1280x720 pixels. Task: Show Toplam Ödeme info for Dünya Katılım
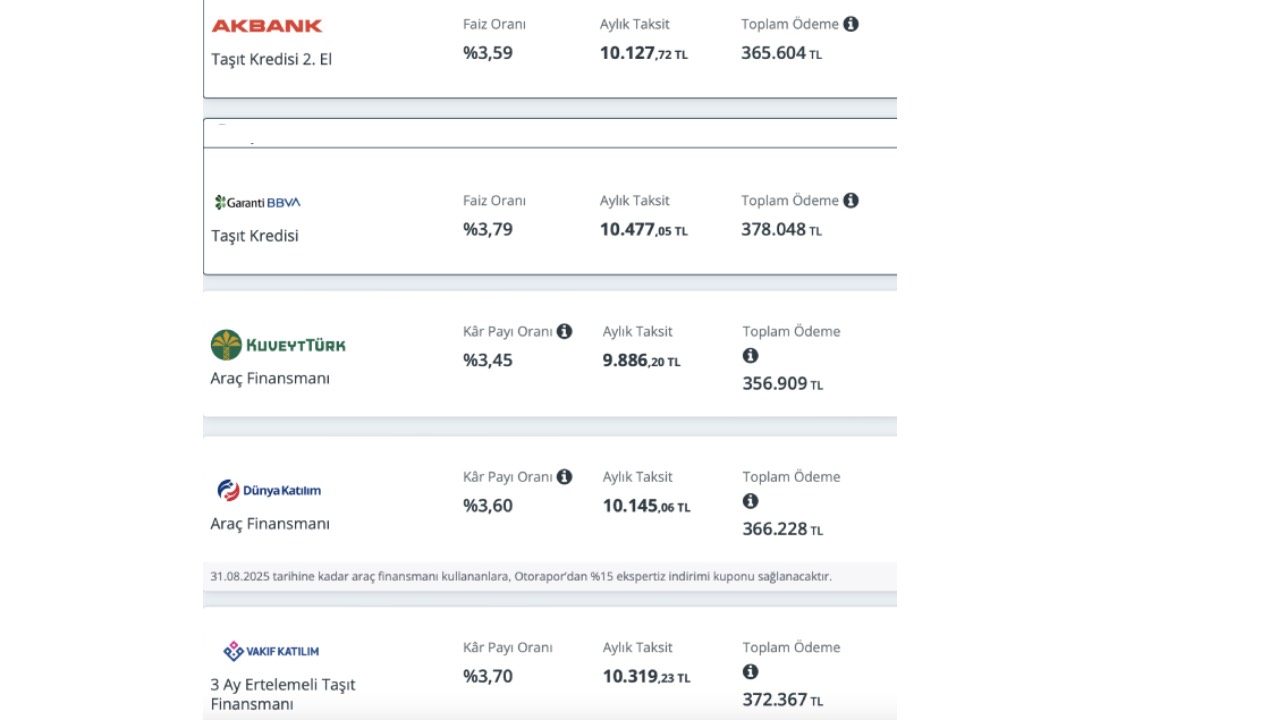click(x=751, y=501)
